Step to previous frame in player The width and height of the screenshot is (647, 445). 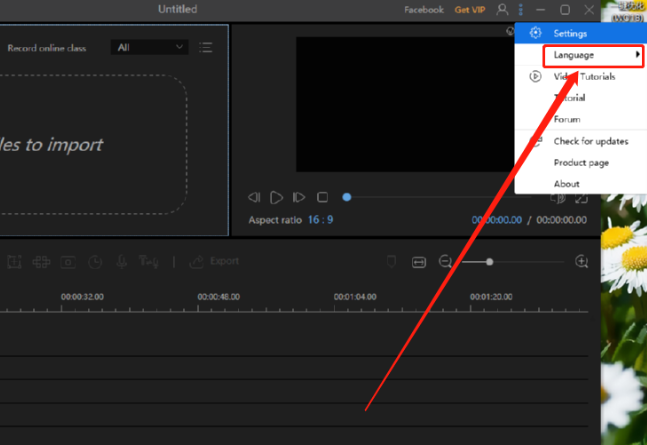pos(254,197)
